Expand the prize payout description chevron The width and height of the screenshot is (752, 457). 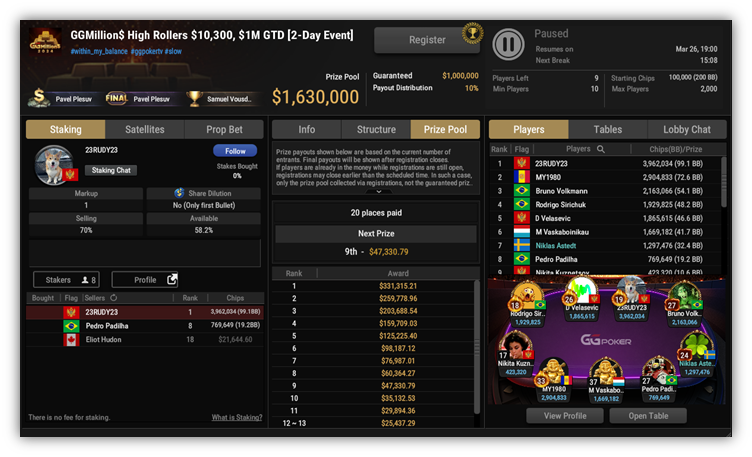pos(378,191)
